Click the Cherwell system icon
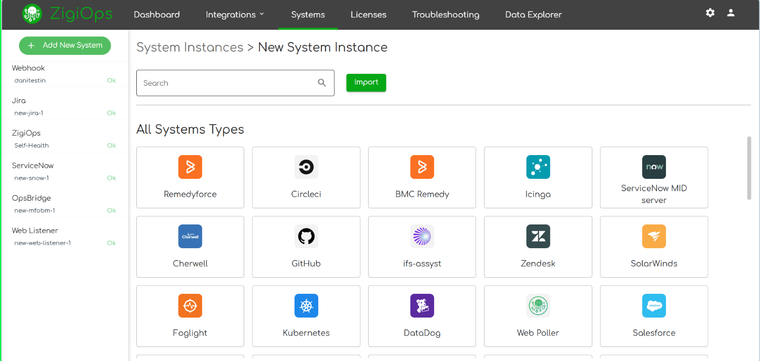This screenshot has height=361, width=760. (x=190, y=236)
